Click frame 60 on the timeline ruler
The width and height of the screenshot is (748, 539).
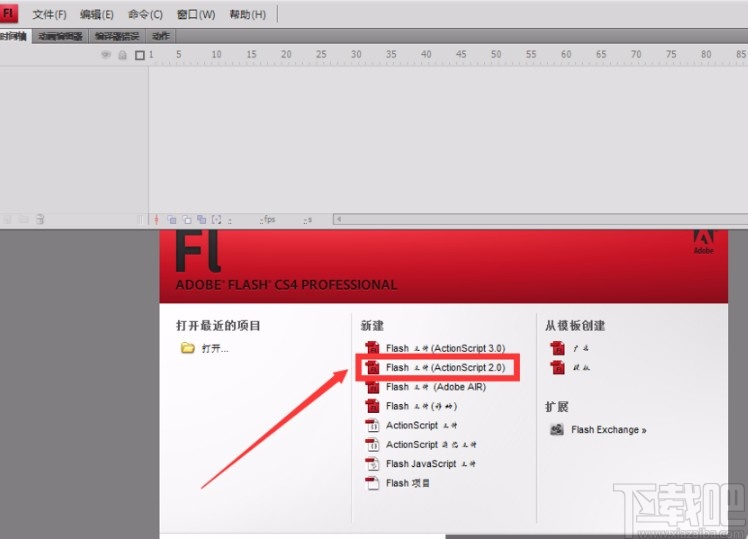click(x=566, y=54)
